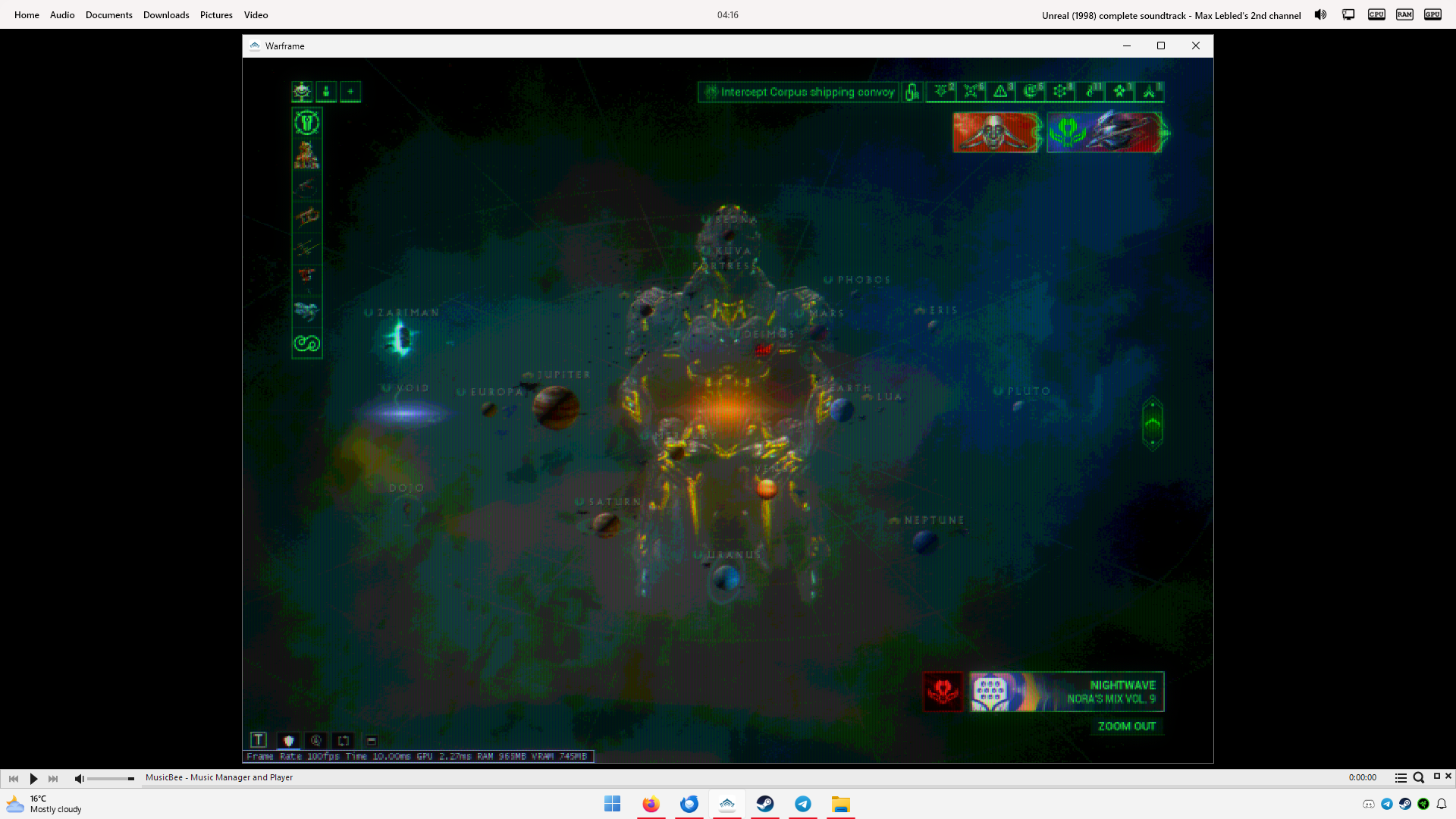
Task: Open Steam from the taskbar
Action: pos(765,804)
